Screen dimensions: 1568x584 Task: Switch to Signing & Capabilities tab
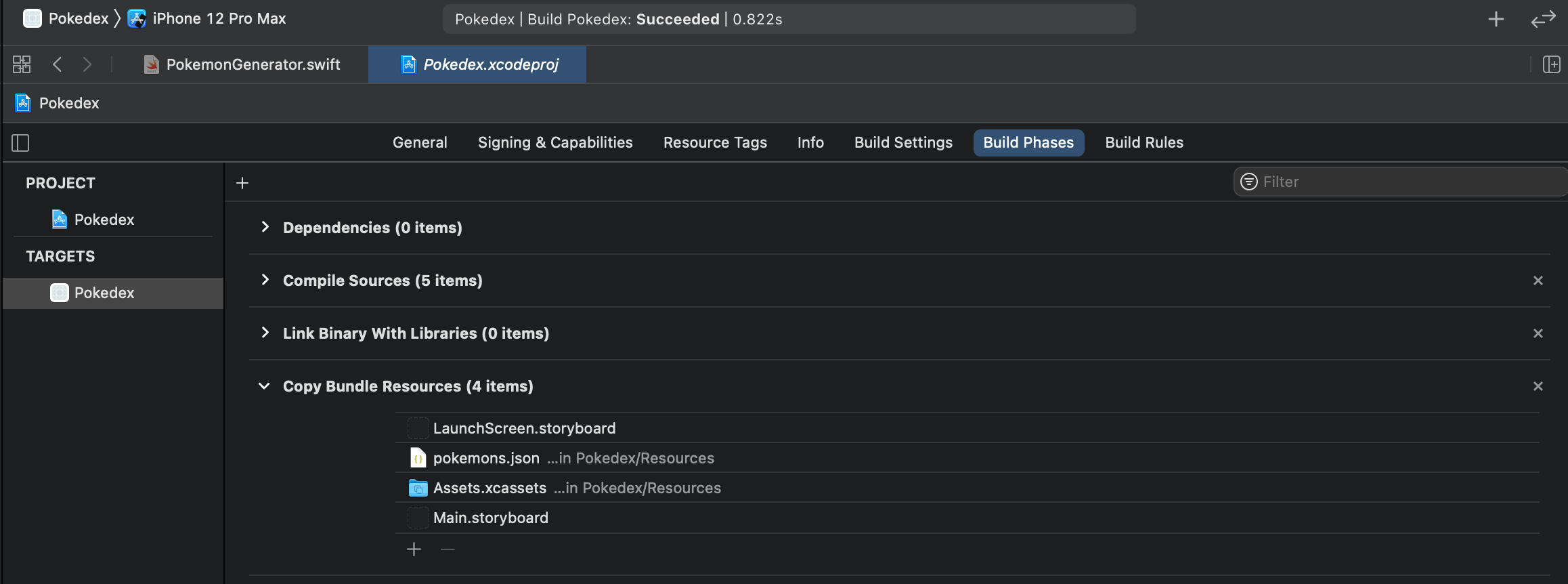(x=555, y=143)
